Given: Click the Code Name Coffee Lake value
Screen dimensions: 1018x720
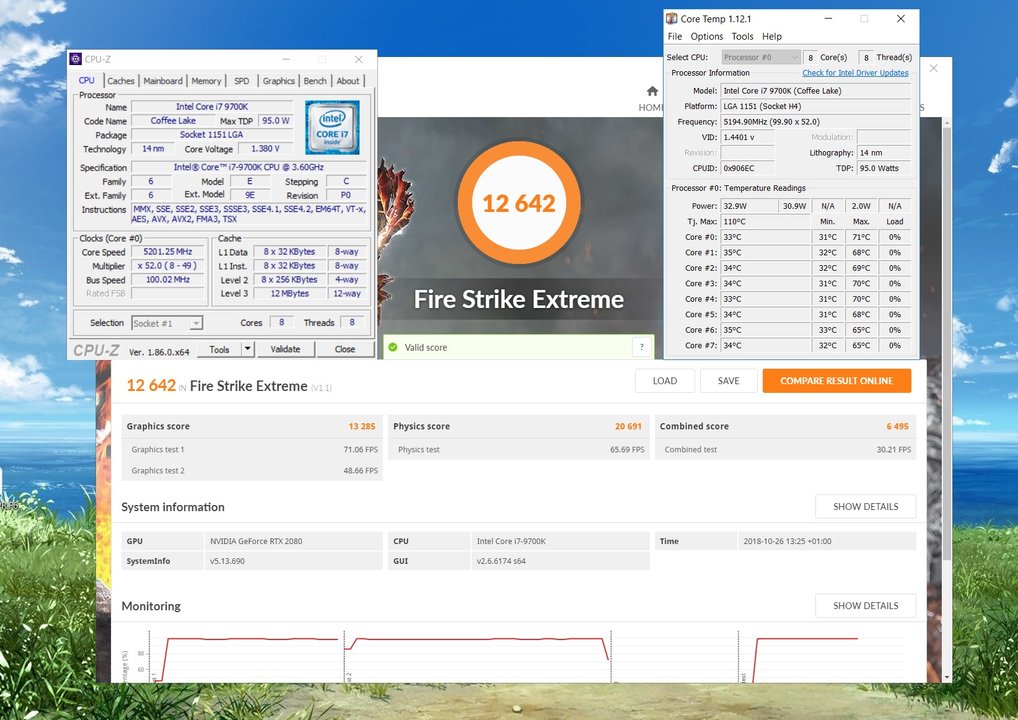Looking at the screenshot, I should point(173,121).
